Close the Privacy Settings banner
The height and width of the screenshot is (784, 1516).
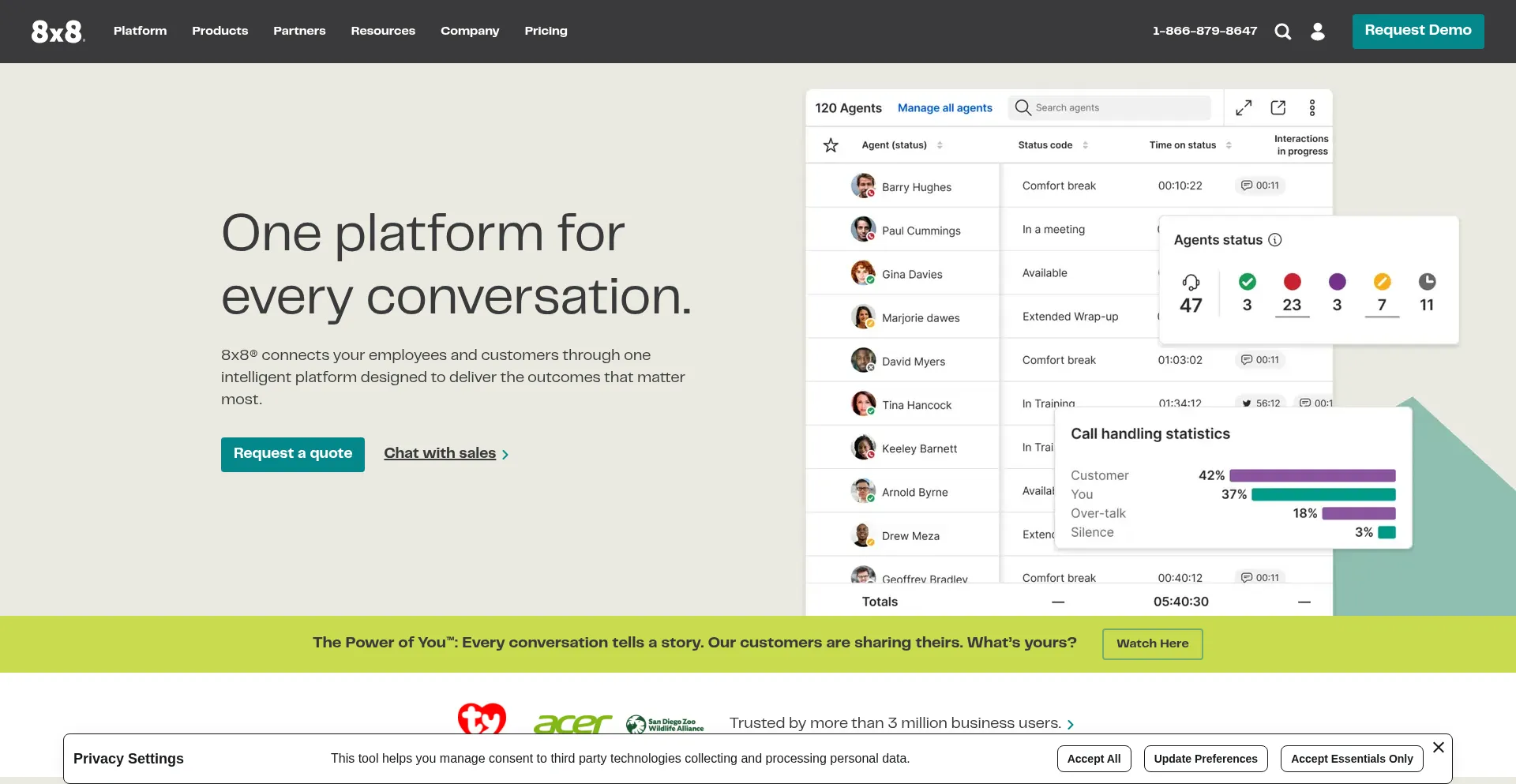[x=1439, y=747]
